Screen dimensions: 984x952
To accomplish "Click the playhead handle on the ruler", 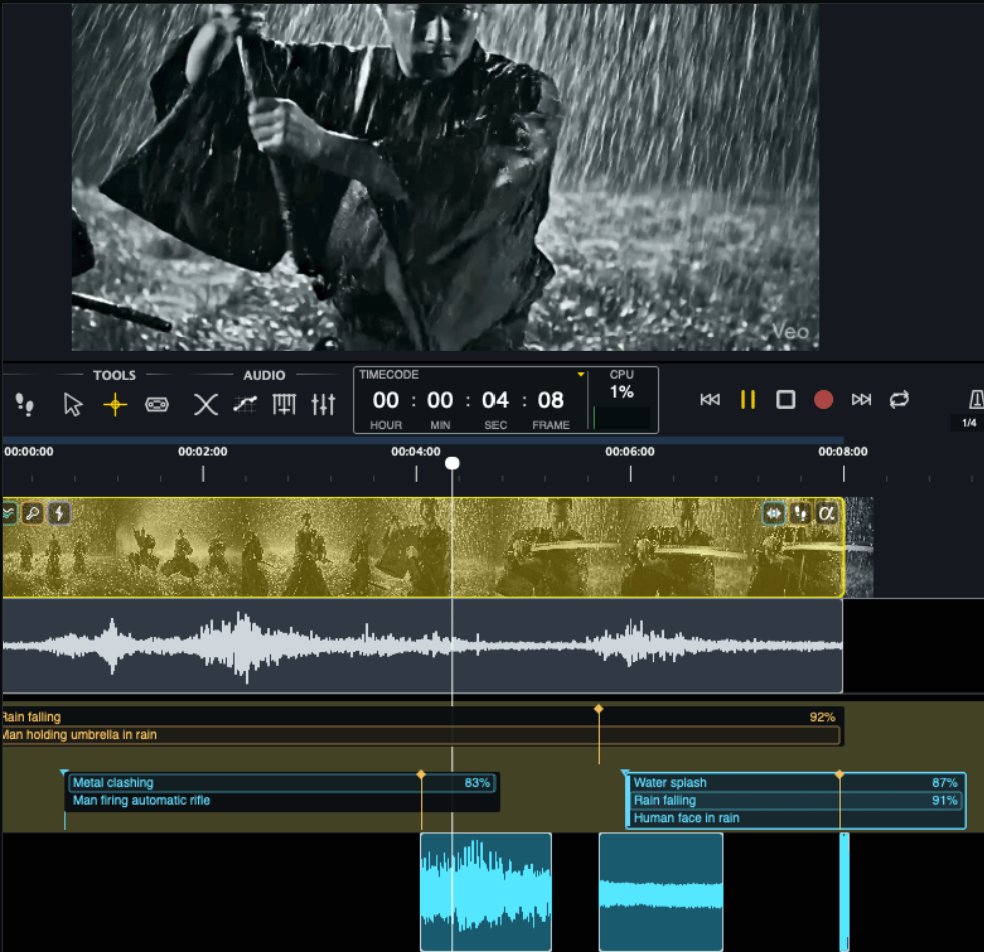I will coord(452,463).
